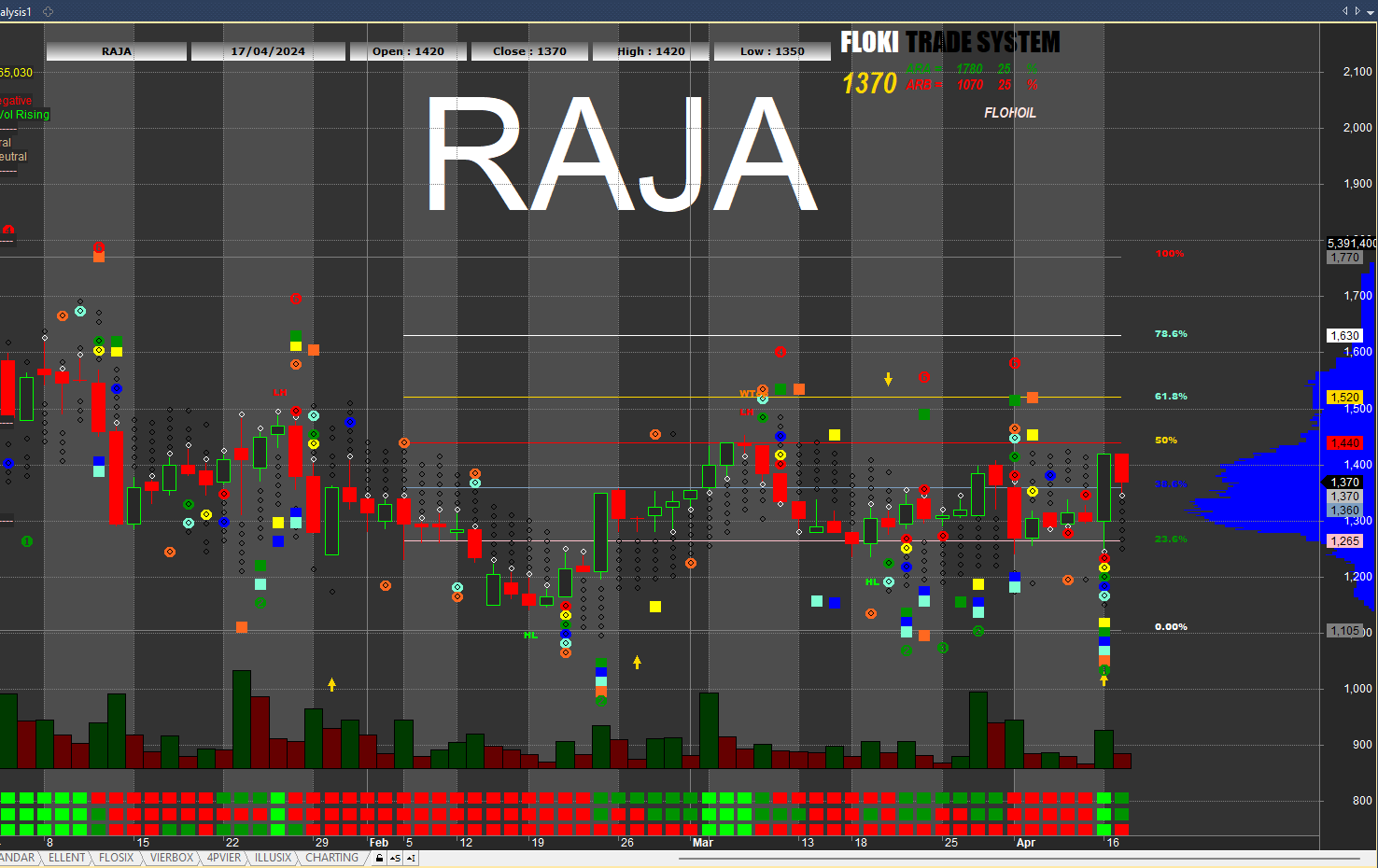Switch to the ILLUSIX sheet tab
Viewport: 1378px width, 868px height.
[x=273, y=858]
